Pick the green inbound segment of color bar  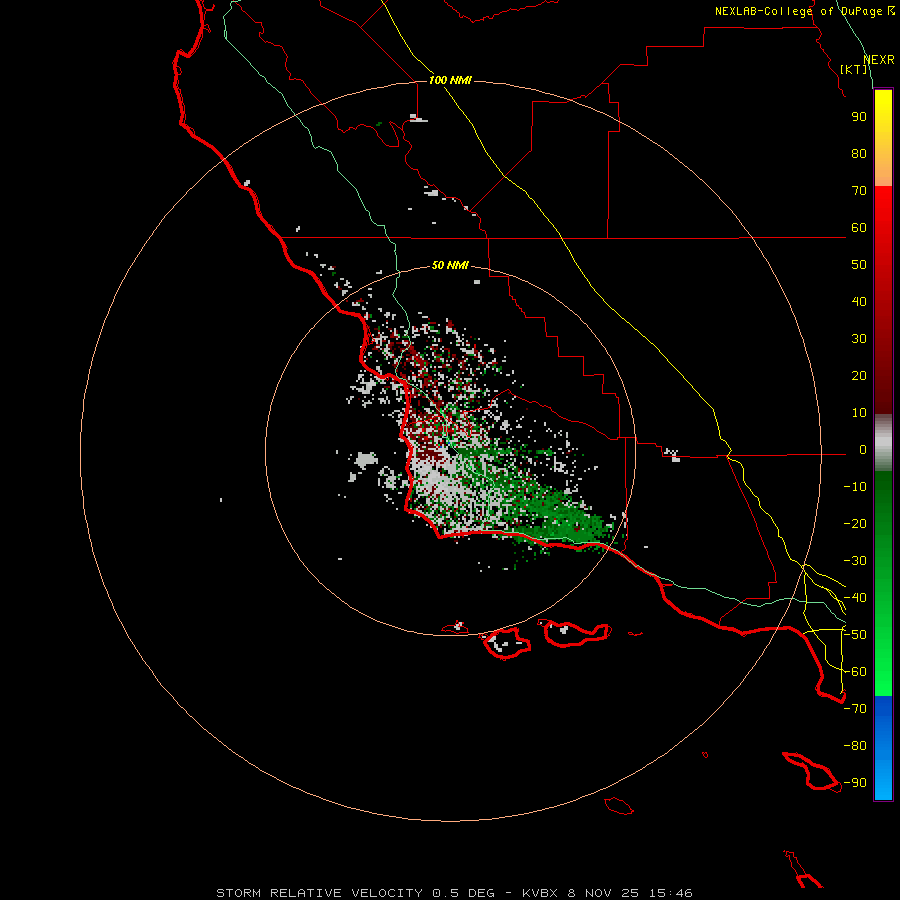click(x=883, y=583)
